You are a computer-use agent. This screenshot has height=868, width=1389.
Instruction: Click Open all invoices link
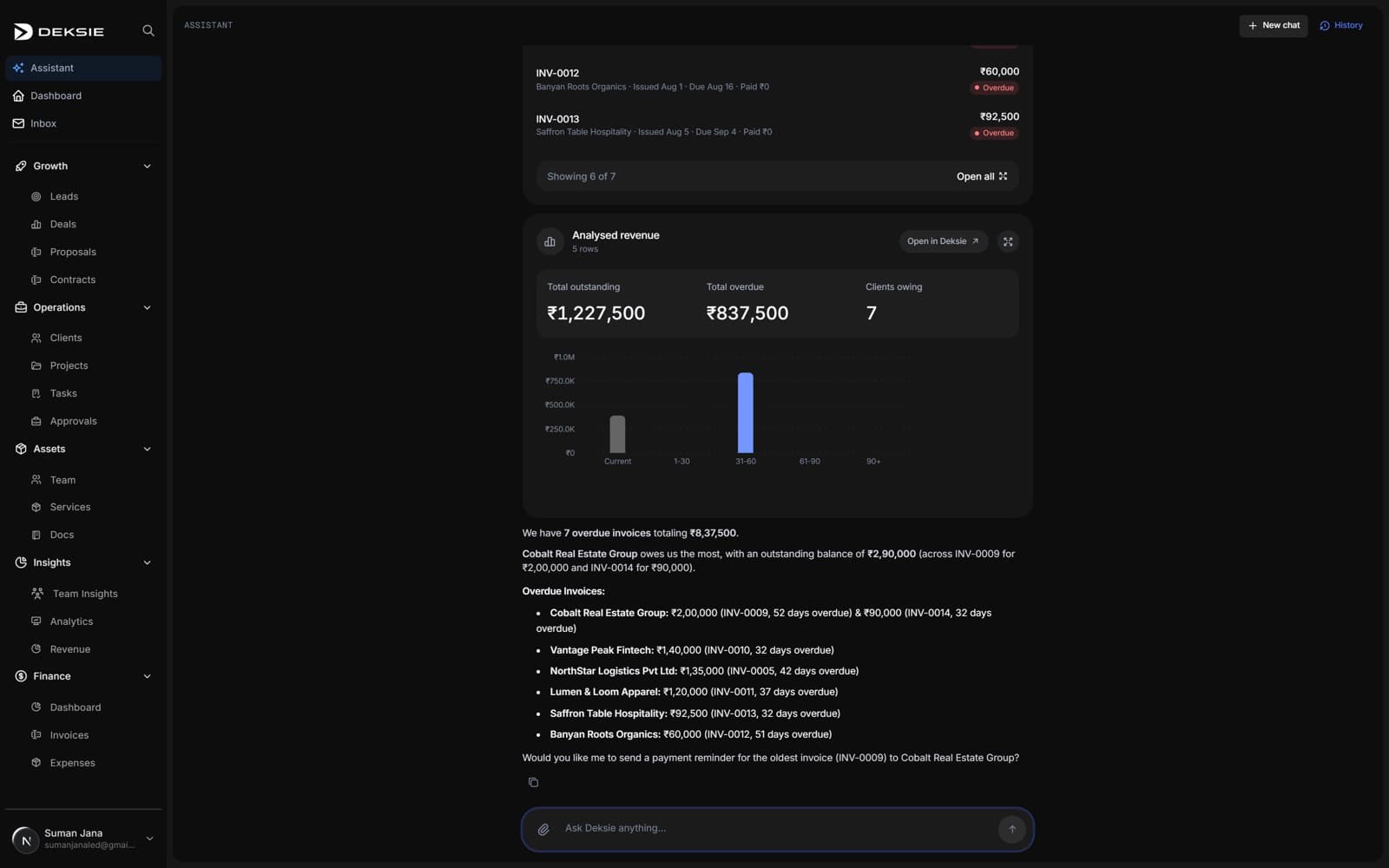(x=982, y=176)
